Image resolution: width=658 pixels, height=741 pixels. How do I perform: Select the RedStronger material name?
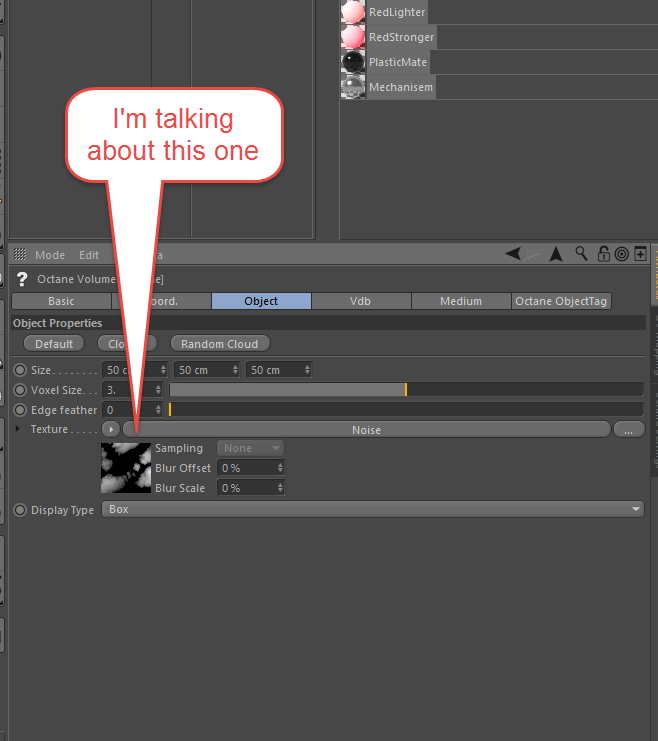point(401,37)
